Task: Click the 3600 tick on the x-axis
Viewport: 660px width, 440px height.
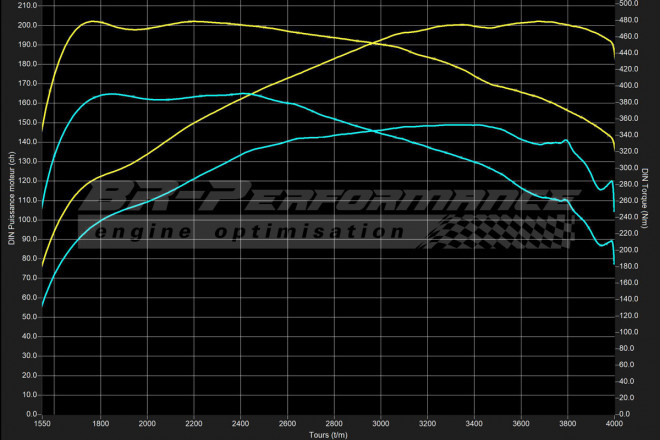Action: pyautogui.click(x=520, y=423)
